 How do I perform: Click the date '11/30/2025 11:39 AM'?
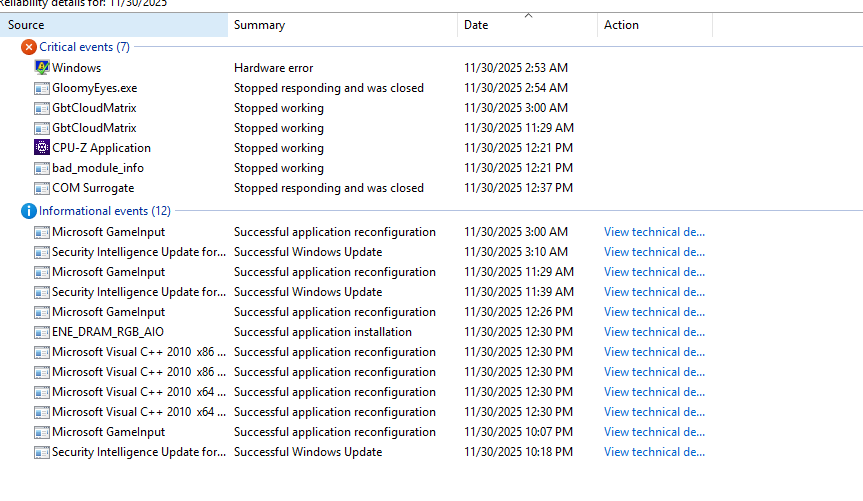[x=519, y=292]
